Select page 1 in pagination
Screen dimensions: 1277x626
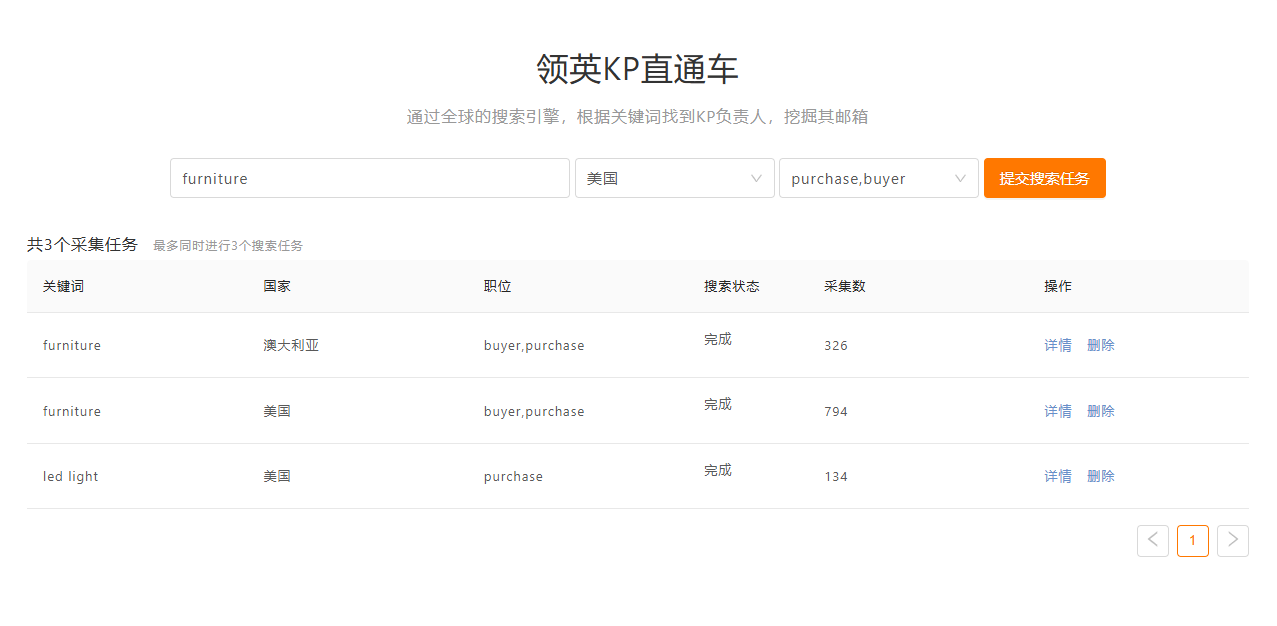pyautogui.click(x=1193, y=541)
